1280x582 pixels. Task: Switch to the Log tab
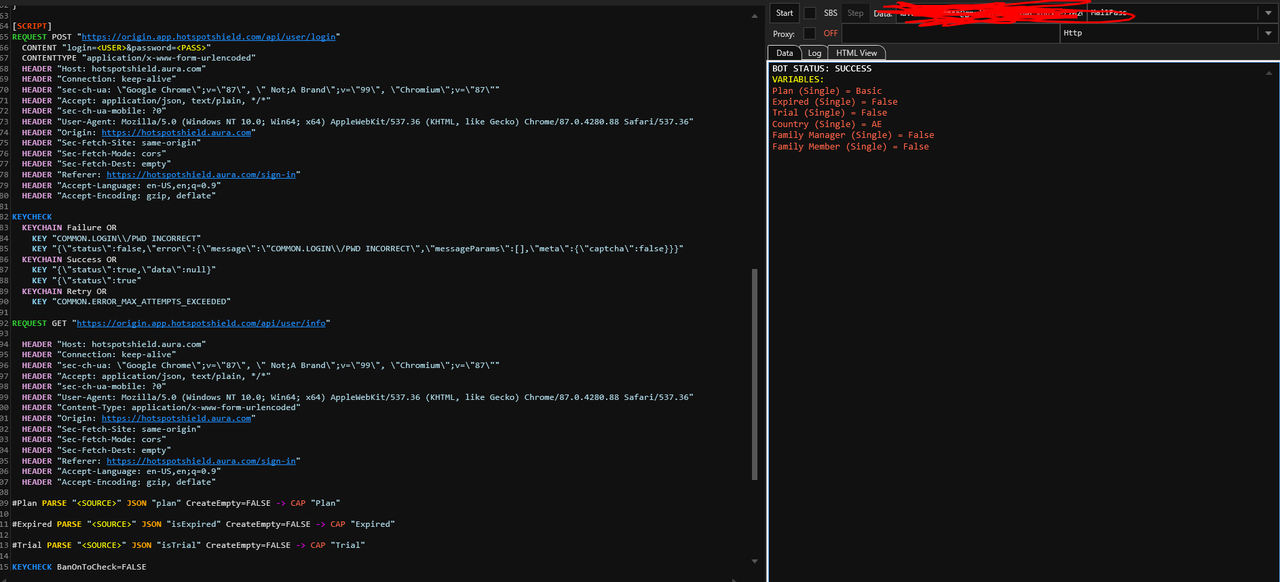[814, 53]
